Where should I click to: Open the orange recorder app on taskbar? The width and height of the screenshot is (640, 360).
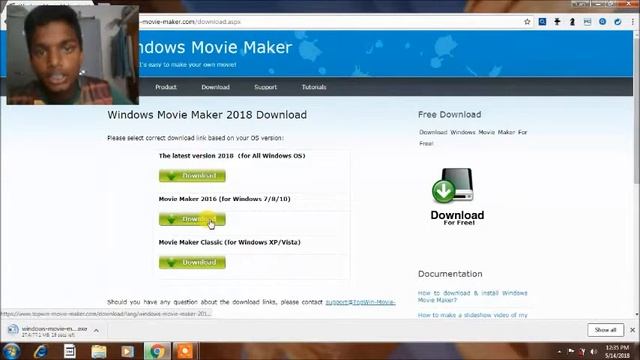point(184,351)
